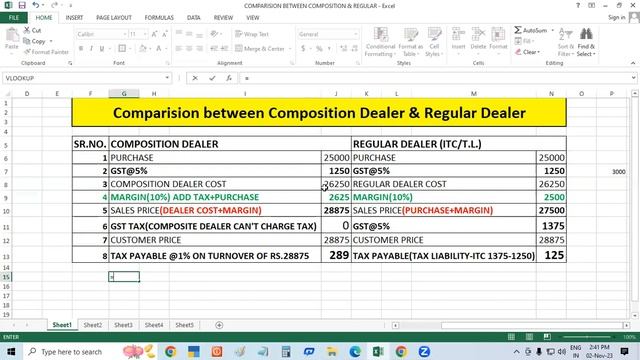Screen dimensions: 640x360
Task: Click the Copy command
Action: tap(35, 41)
